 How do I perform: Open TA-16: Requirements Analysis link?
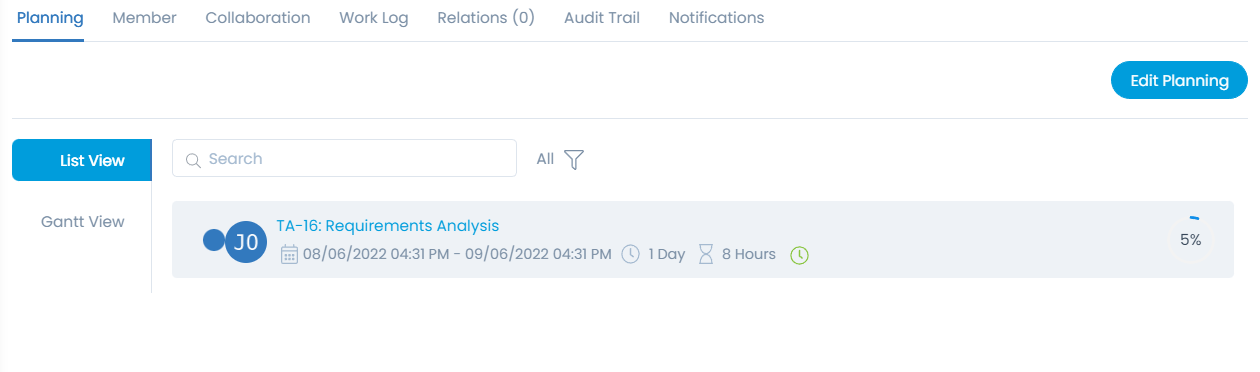coord(388,226)
